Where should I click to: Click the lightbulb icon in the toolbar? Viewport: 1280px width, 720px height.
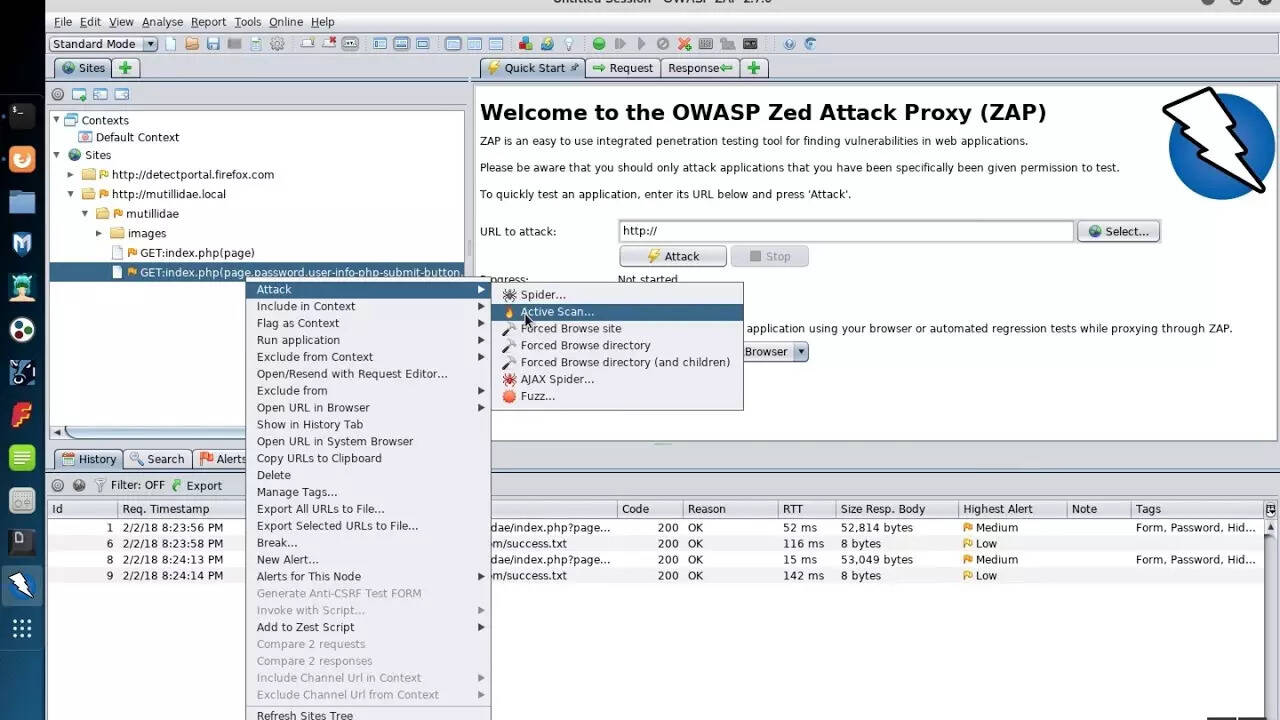click(x=569, y=44)
